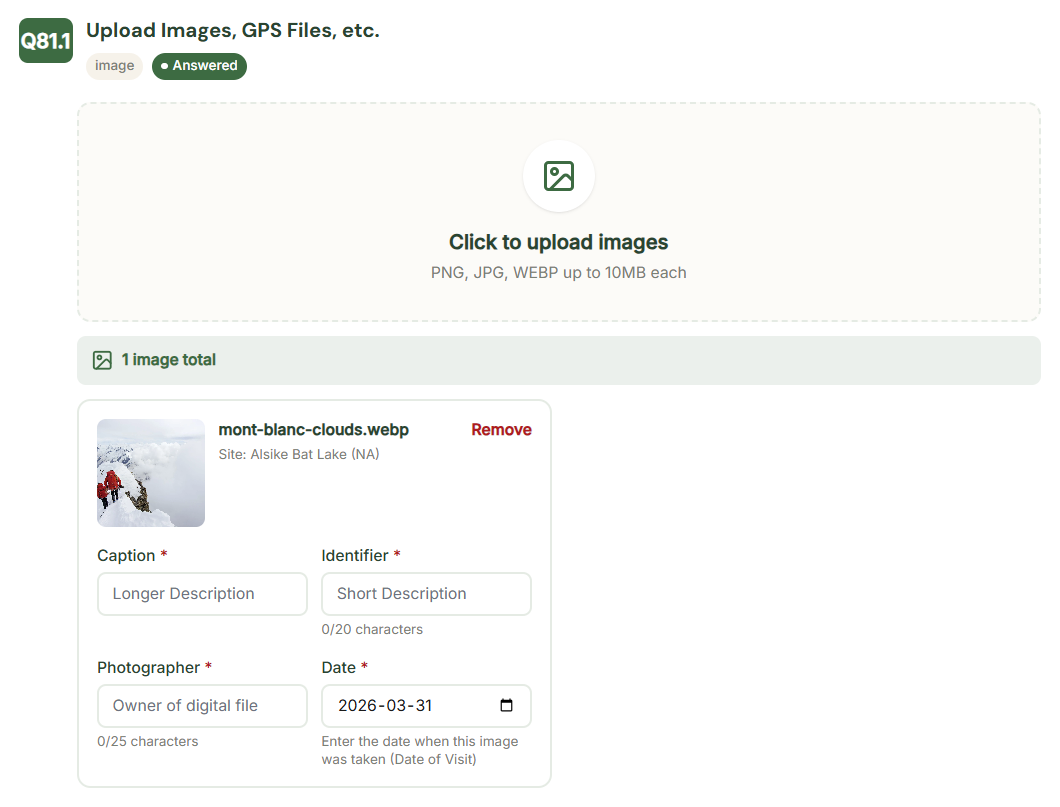The width and height of the screenshot is (1060, 807).
Task: Select the question title 'Upload Images, GPS Files, etc.'
Action: (x=233, y=30)
